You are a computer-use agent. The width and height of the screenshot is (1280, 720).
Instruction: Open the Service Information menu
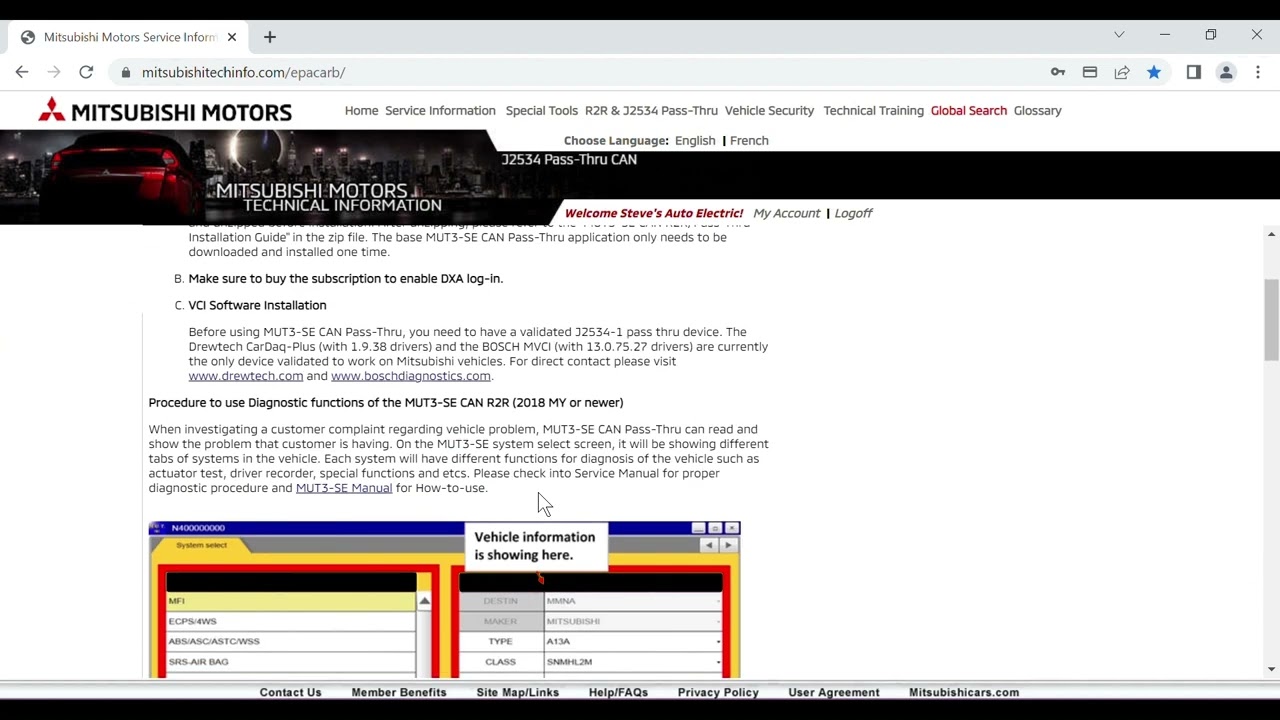(x=440, y=111)
